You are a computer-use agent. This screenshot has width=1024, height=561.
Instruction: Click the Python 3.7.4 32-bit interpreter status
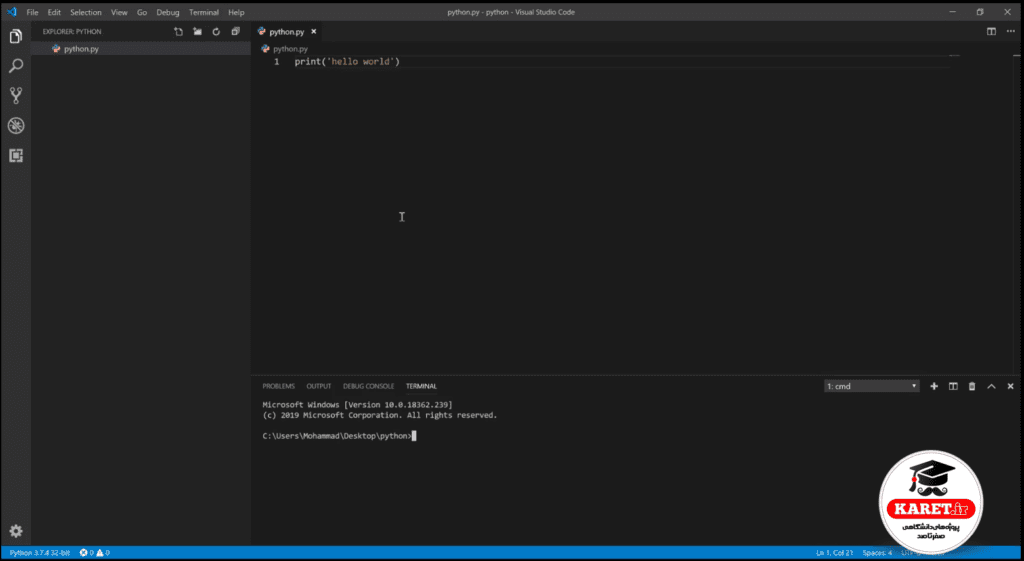[x=39, y=553]
